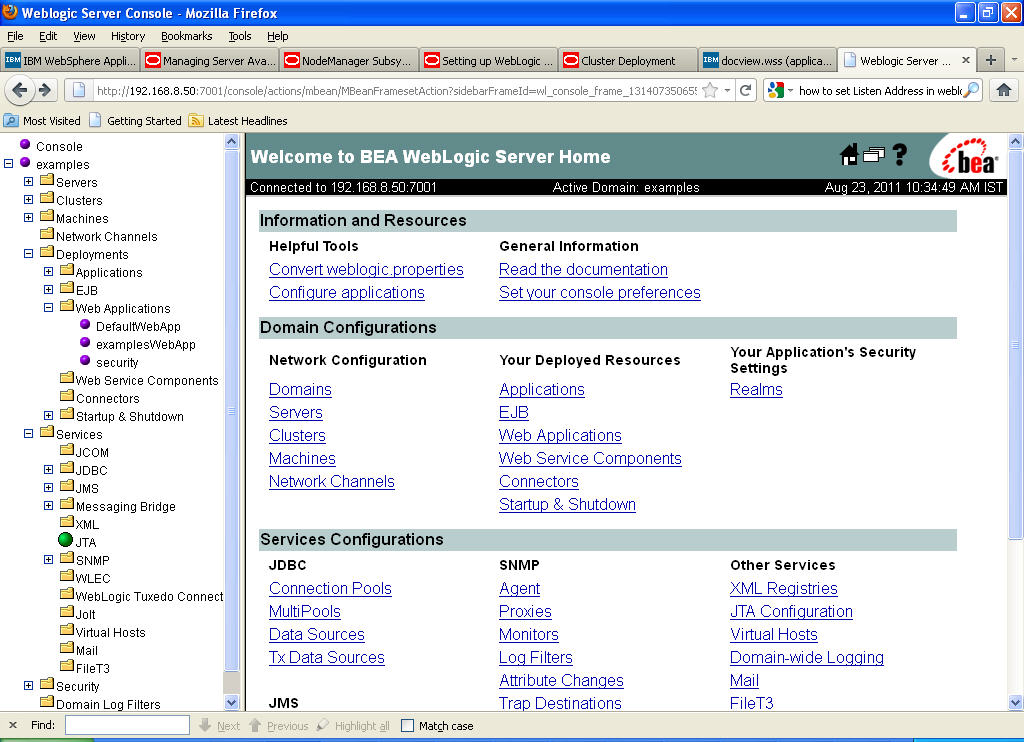Viewport: 1024px width, 742px height.
Task: Open new console window icon in header
Action: click(874, 155)
